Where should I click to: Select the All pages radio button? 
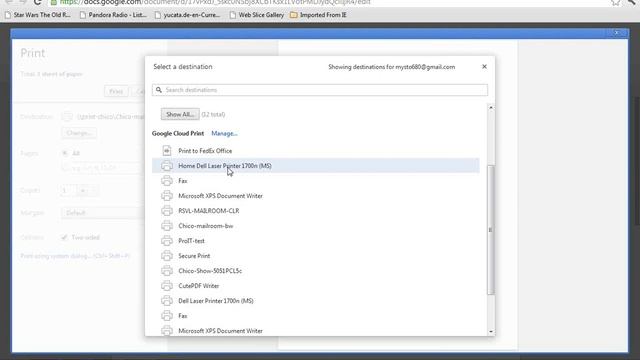[64, 153]
